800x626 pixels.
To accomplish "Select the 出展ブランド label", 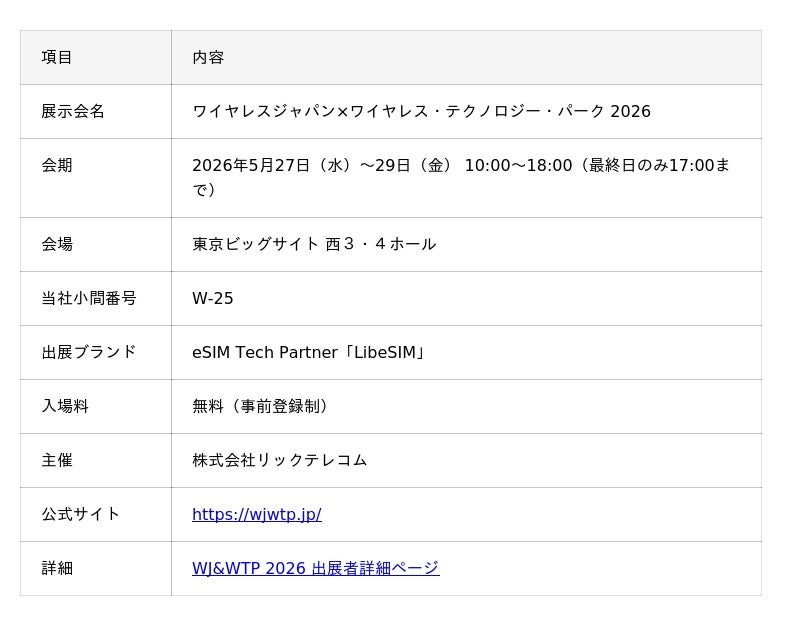I will click(x=89, y=352).
